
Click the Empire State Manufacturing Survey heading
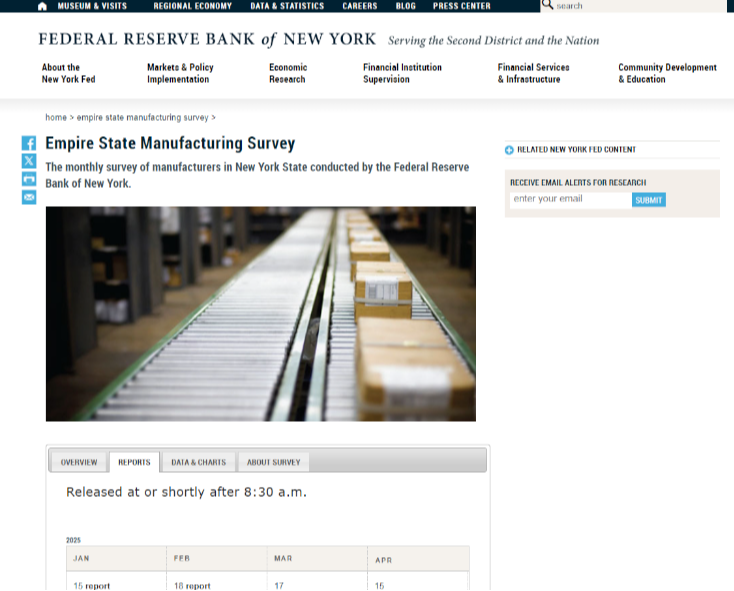pos(170,143)
